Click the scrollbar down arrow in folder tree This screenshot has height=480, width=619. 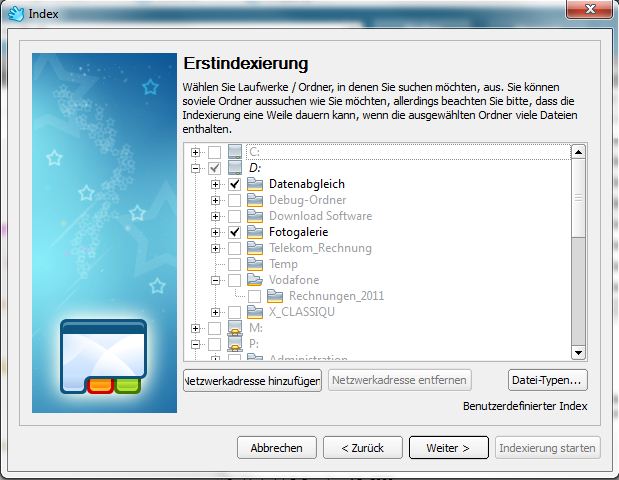pos(577,352)
